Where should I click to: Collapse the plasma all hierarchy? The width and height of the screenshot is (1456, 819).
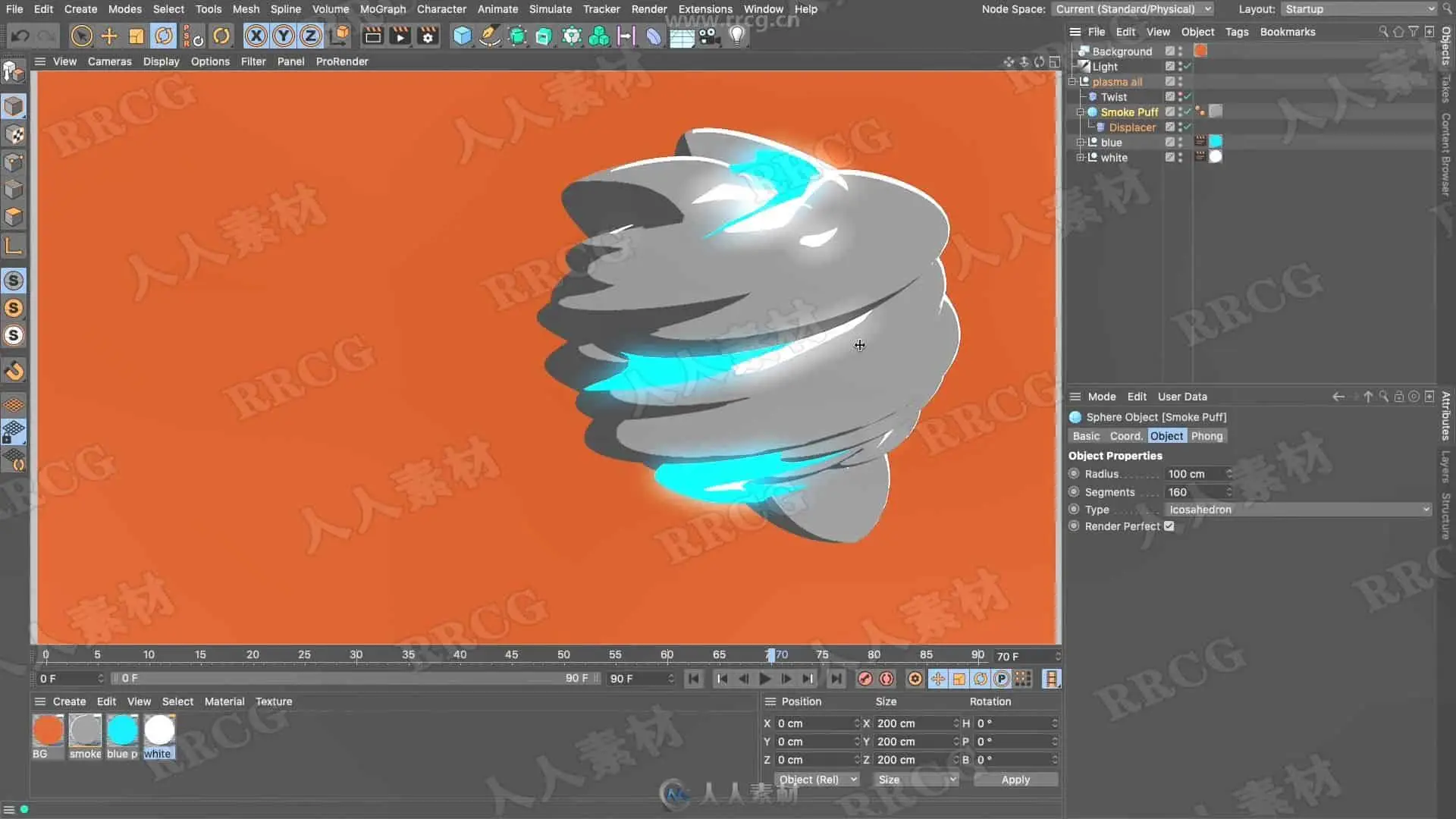pyautogui.click(x=1072, y=82)
